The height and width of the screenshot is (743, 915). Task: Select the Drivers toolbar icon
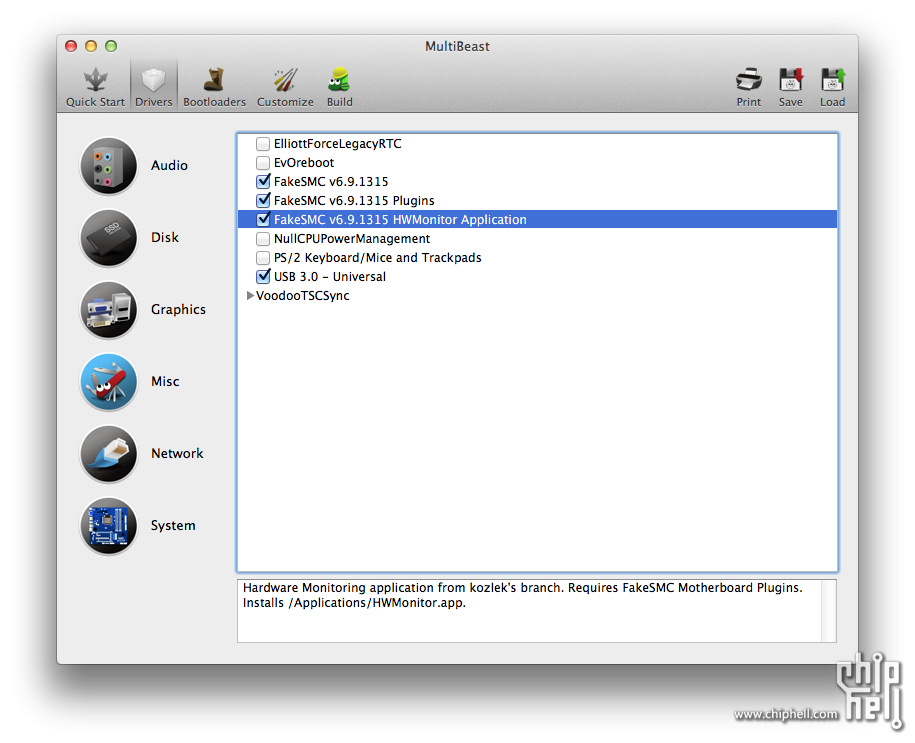click(153, 88)
